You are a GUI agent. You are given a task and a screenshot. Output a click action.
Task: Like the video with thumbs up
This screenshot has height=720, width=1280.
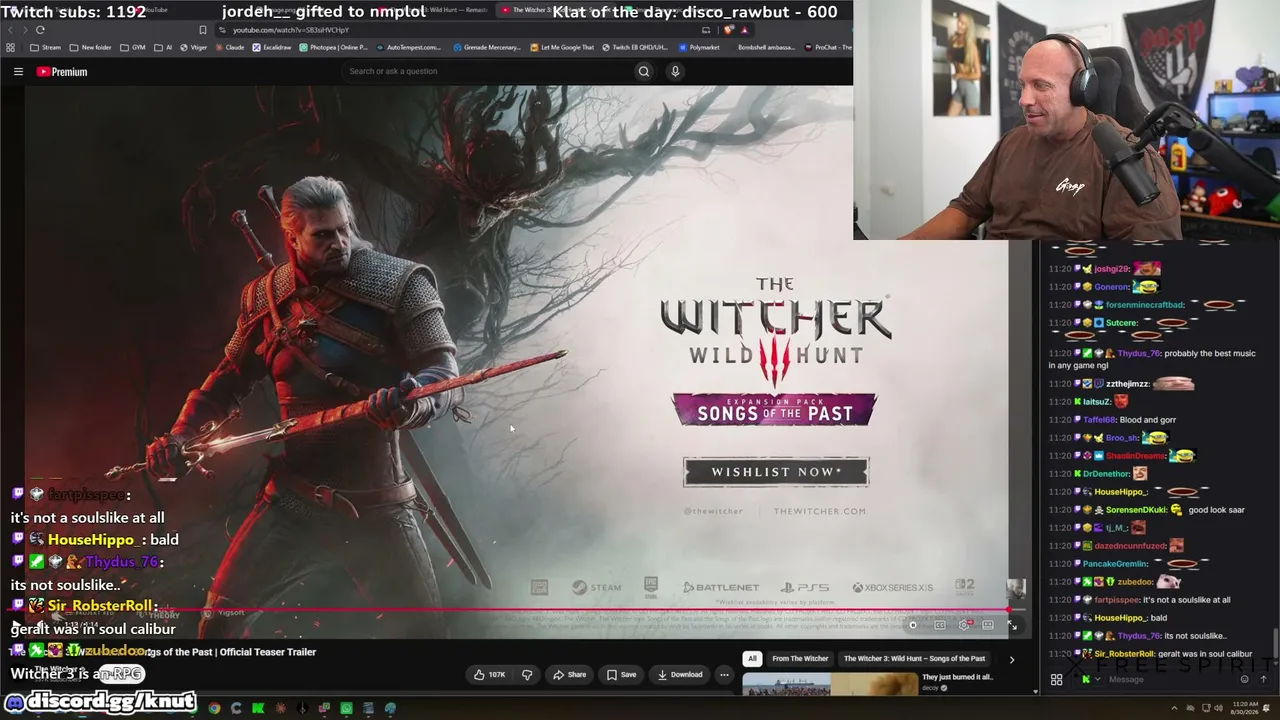pyautogui.click(x=490, y=675)
